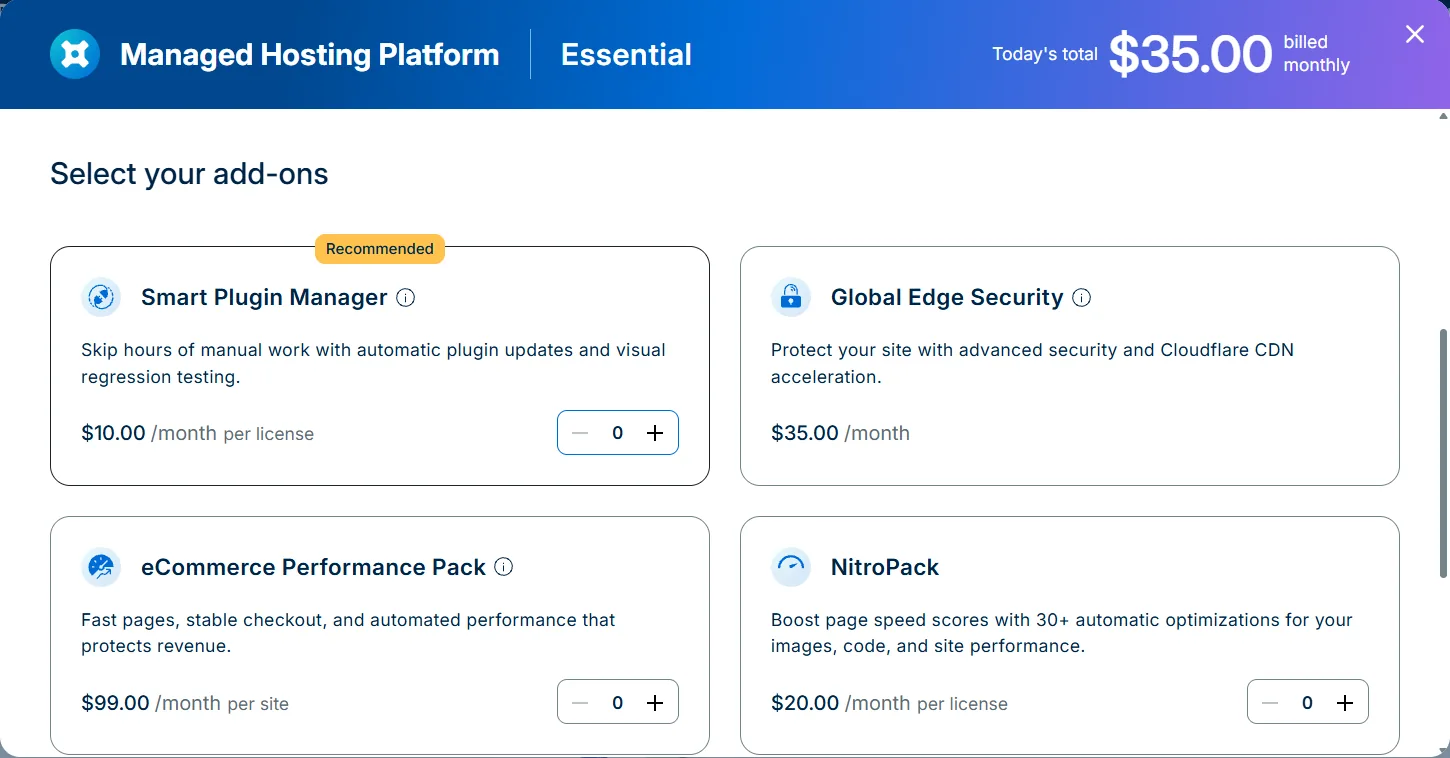Viewport: 1450px width, 758px height.
Task: Click the NitroPack description text
Action: coord(1062,633)
